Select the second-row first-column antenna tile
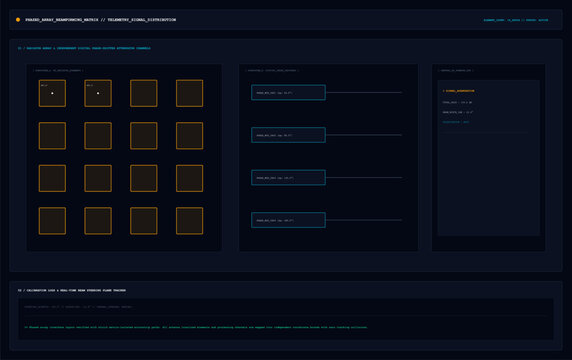572x360 pixels. [52, 136]
